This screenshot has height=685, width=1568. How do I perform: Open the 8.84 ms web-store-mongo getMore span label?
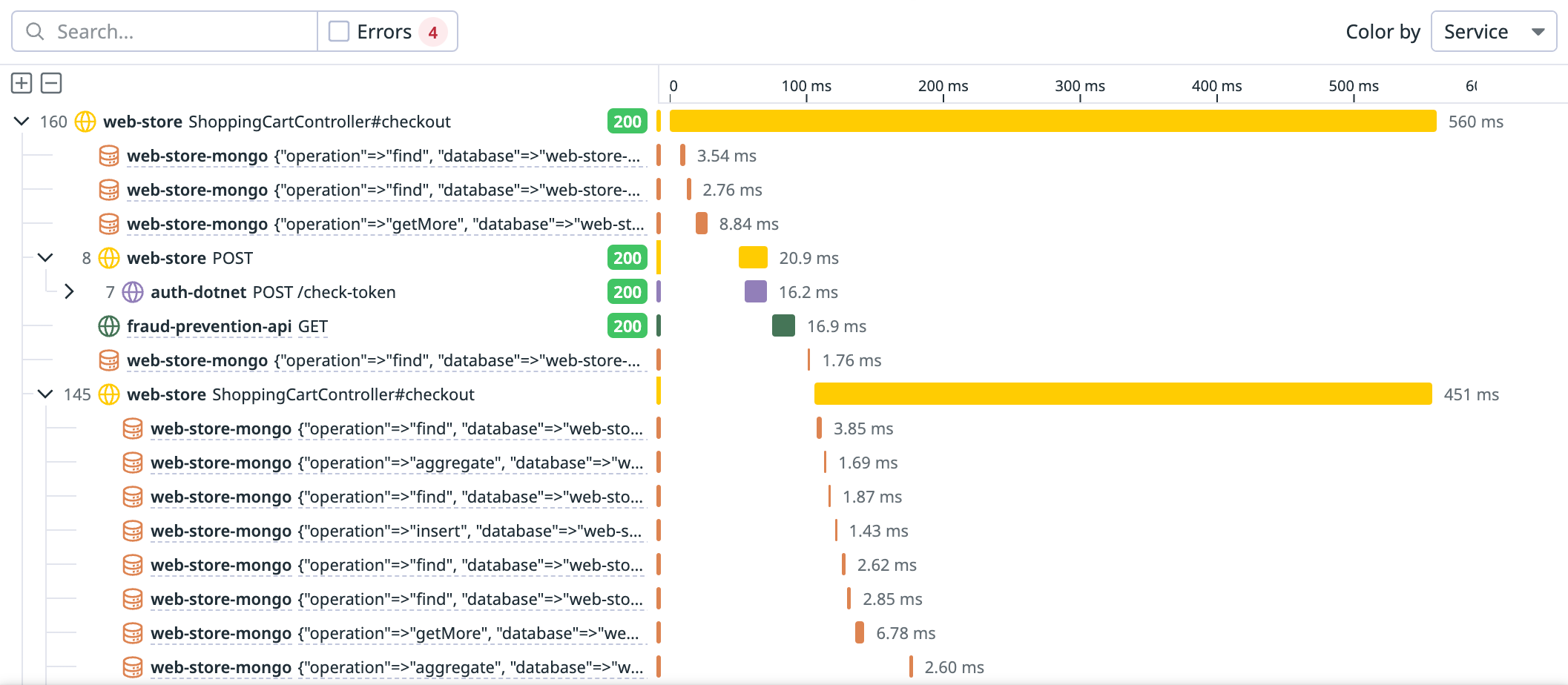[x=386, y=224]
